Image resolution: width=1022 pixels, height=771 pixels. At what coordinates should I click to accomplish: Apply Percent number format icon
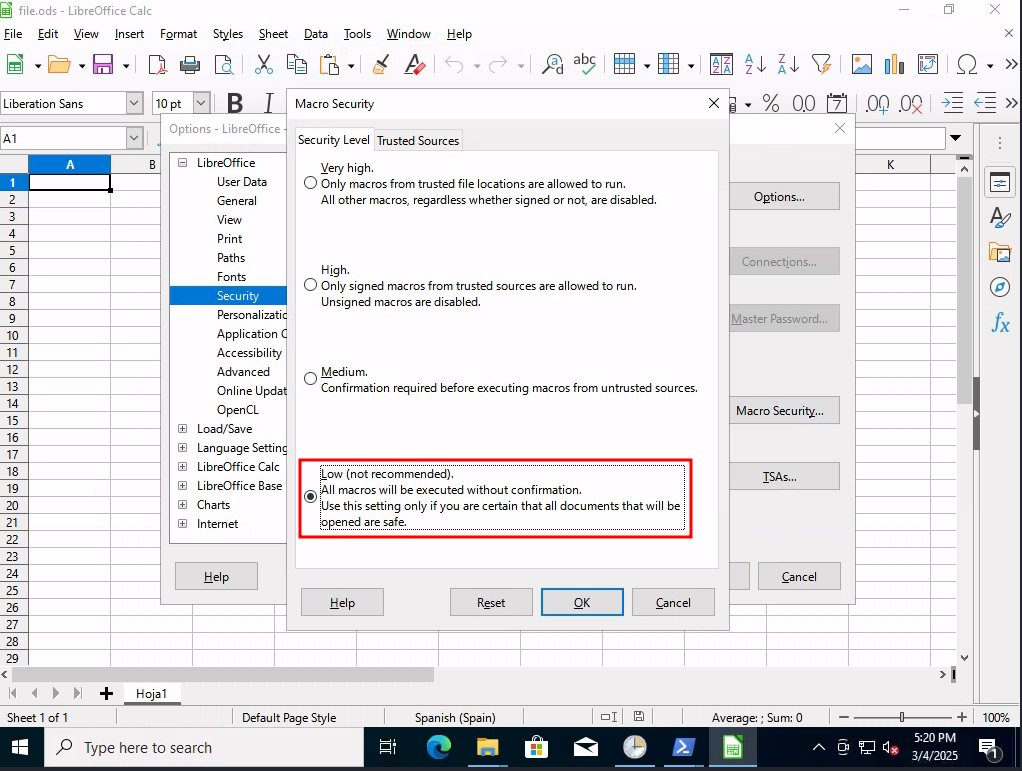771,103
